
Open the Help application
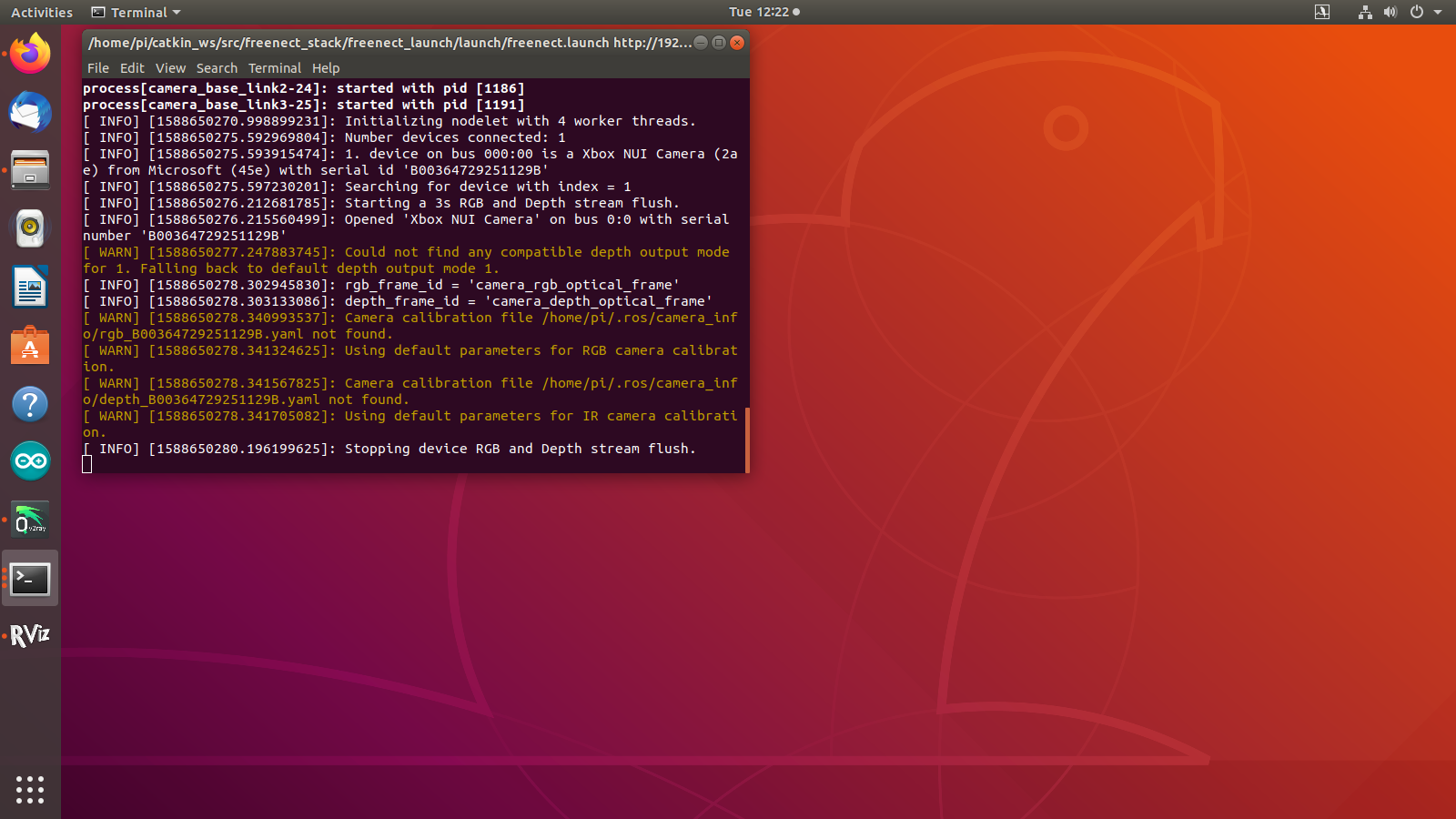click(30, 403)
